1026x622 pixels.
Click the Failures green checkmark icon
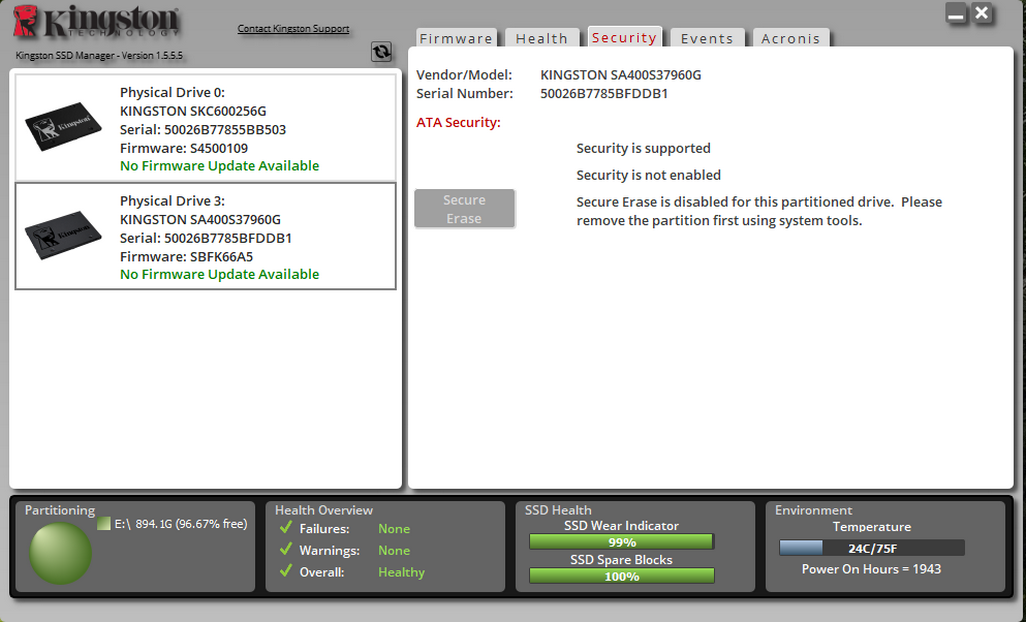pyautogui.click(x=286, y=528)
